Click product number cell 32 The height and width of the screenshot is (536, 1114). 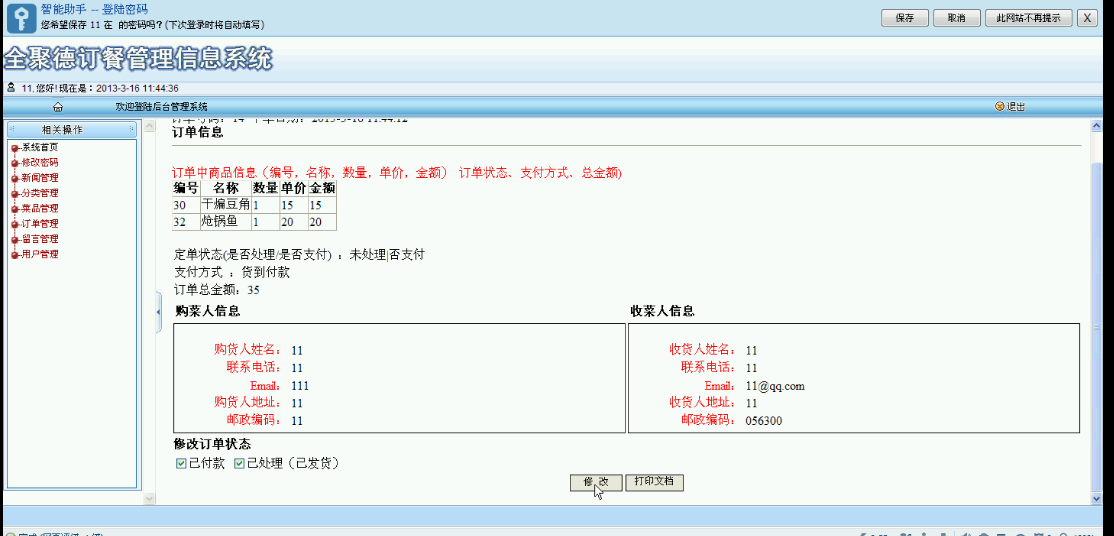tap(186, 222)
